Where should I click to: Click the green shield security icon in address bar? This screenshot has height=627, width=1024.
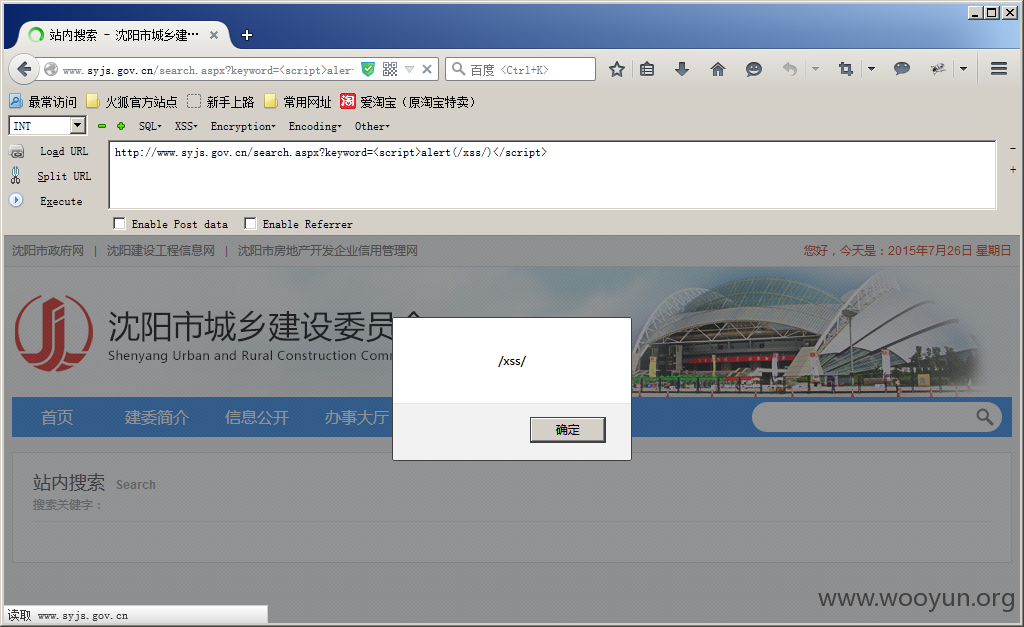(x=368, y=69)
